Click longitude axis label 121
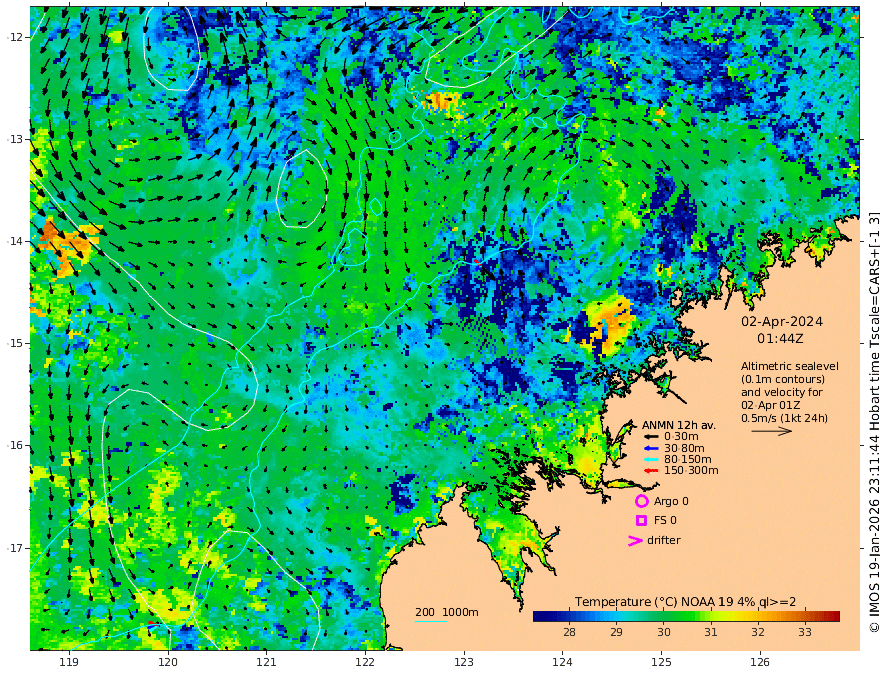 (266, 663)
